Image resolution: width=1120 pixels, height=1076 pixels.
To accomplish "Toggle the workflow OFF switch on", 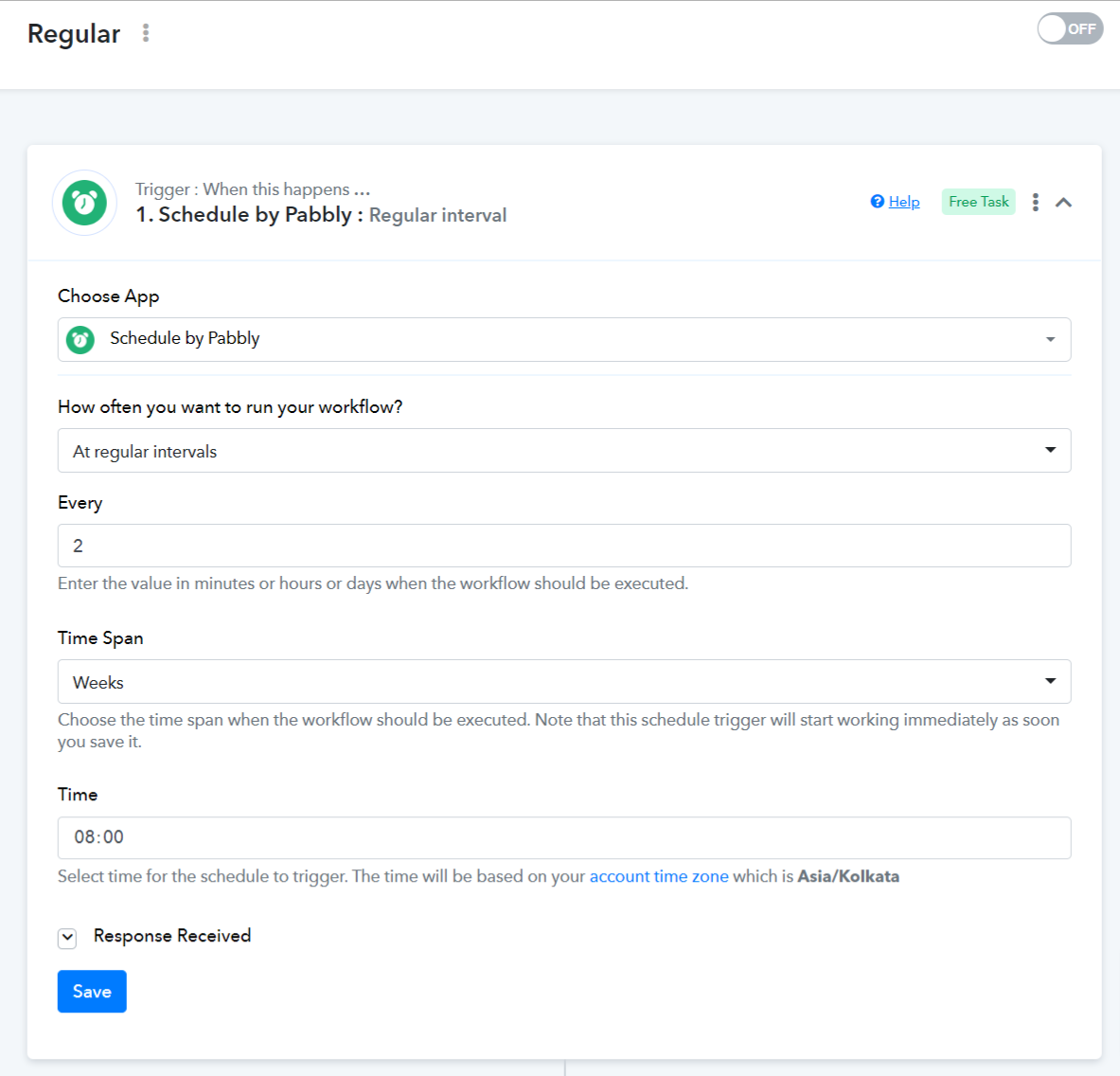I will click(1070, 29).
